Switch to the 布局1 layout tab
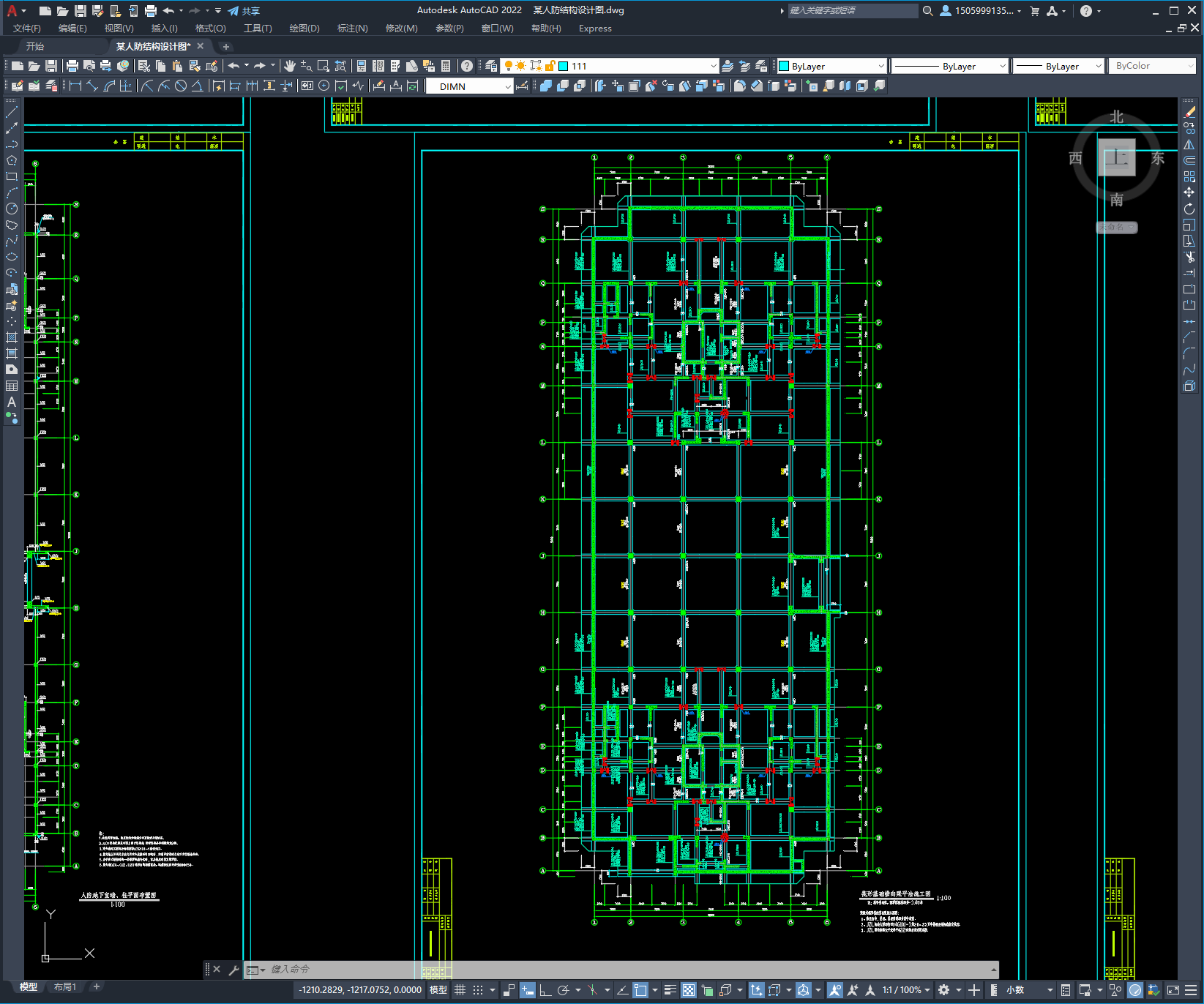The width and height of the screenshot is (1204, 1004). 64,987
